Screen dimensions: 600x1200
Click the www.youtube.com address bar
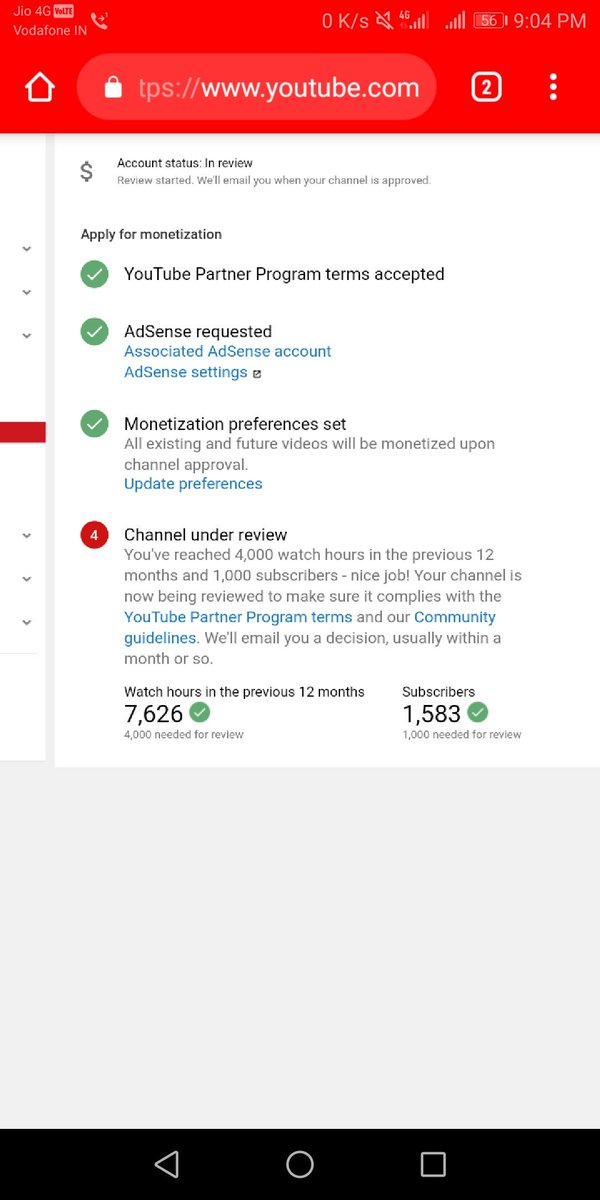tap(257, 88)
